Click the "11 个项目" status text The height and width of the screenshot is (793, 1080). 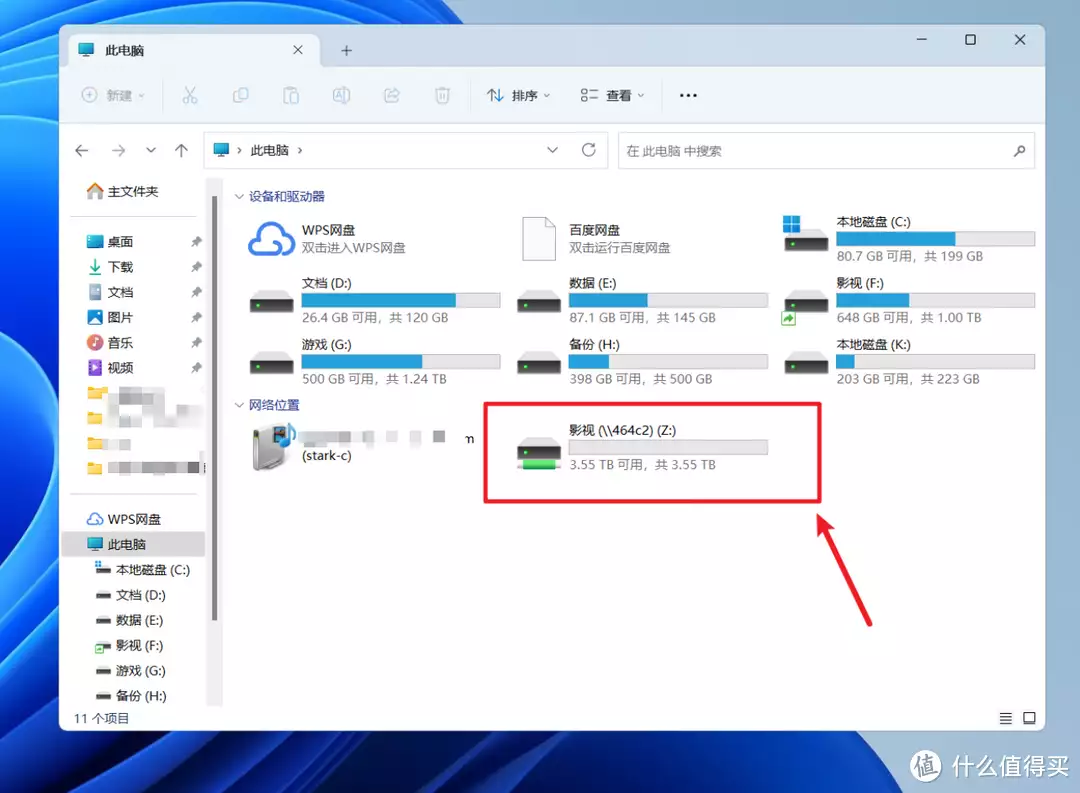point(101,718)
